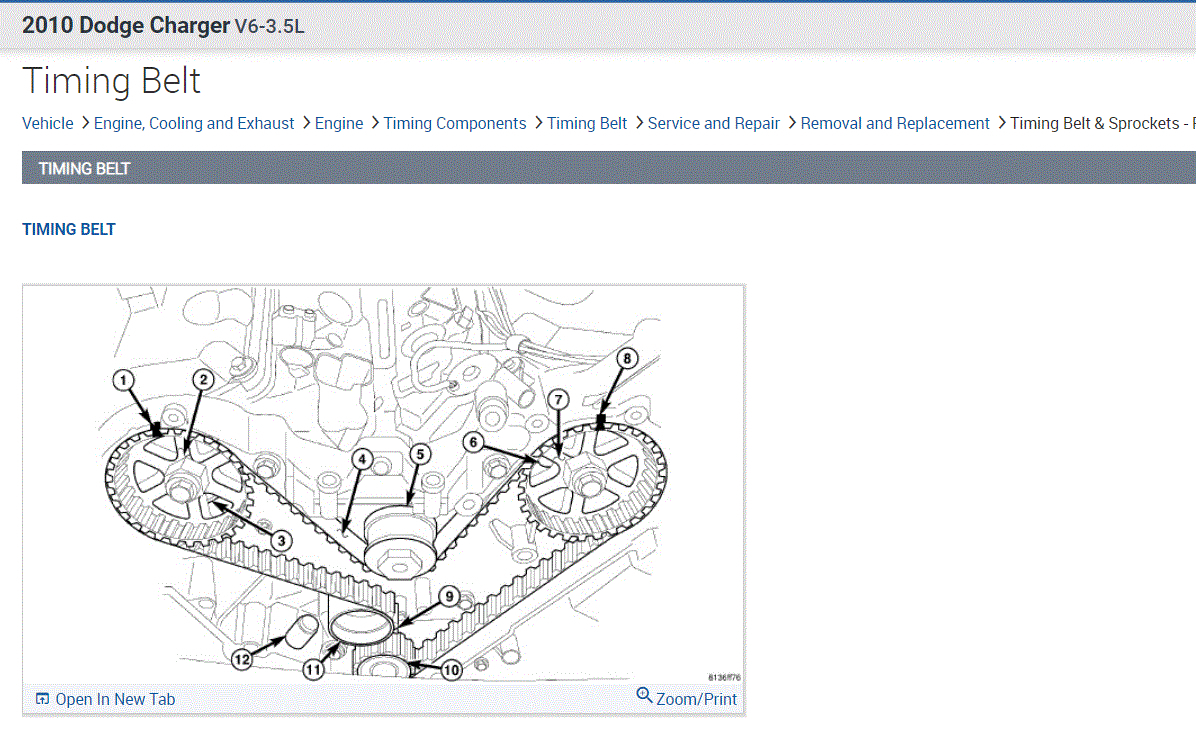Open the Engine breadcrumb link
This screenshot has height=733, width=1196.
339,124
